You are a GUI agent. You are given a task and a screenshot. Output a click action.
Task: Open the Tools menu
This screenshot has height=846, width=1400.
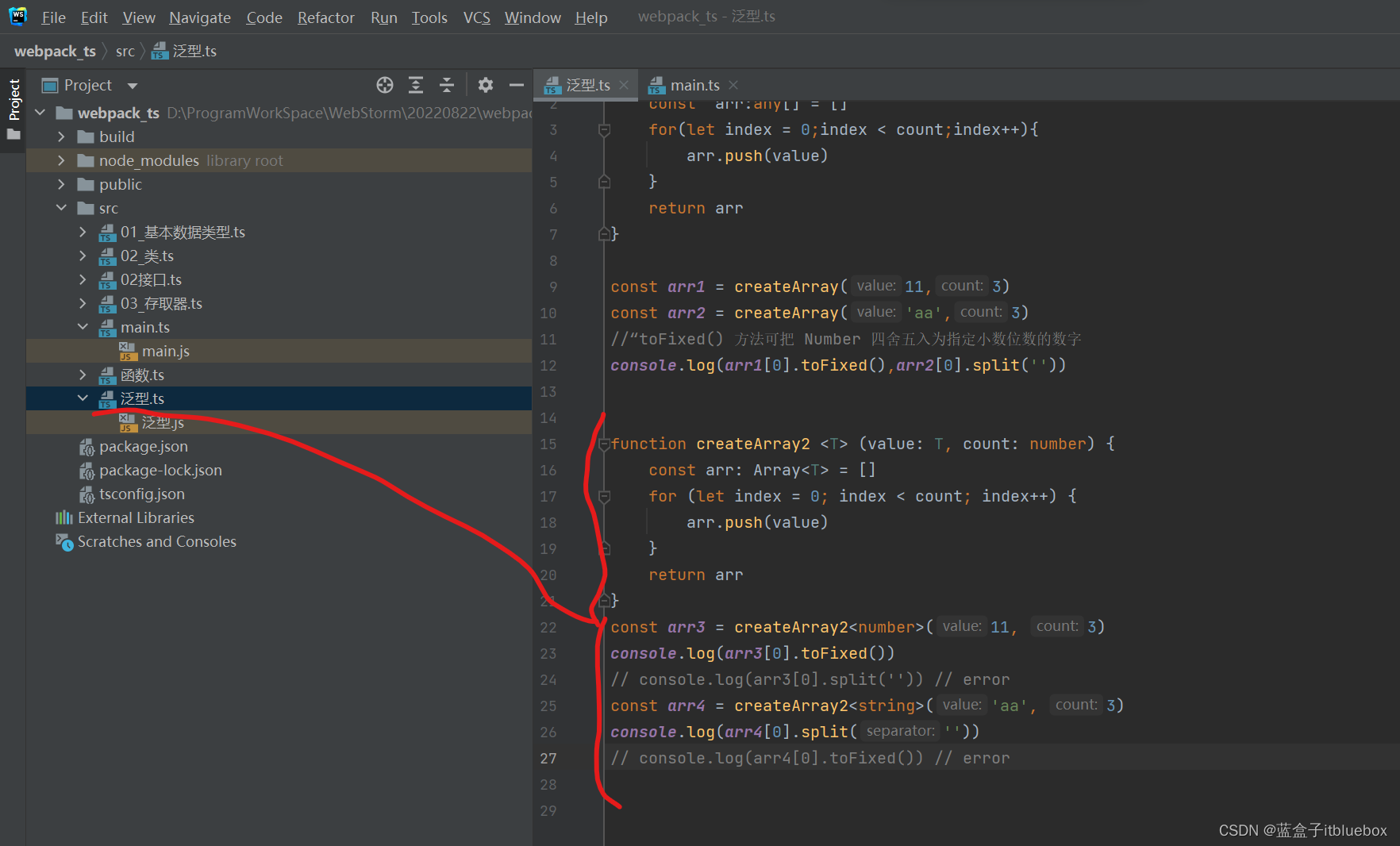click(429, 17)
